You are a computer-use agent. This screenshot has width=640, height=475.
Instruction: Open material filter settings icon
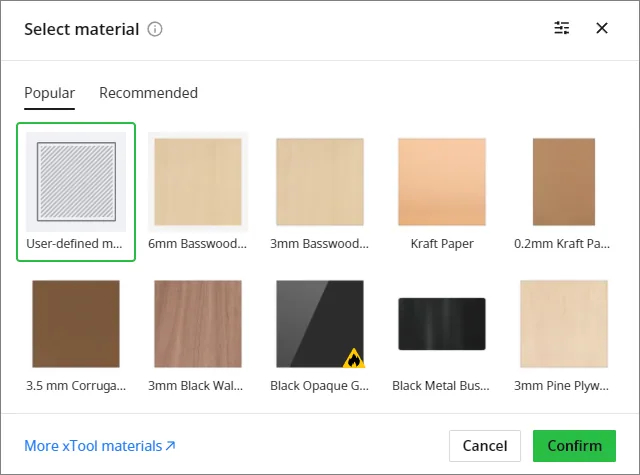tap(562, 28)
